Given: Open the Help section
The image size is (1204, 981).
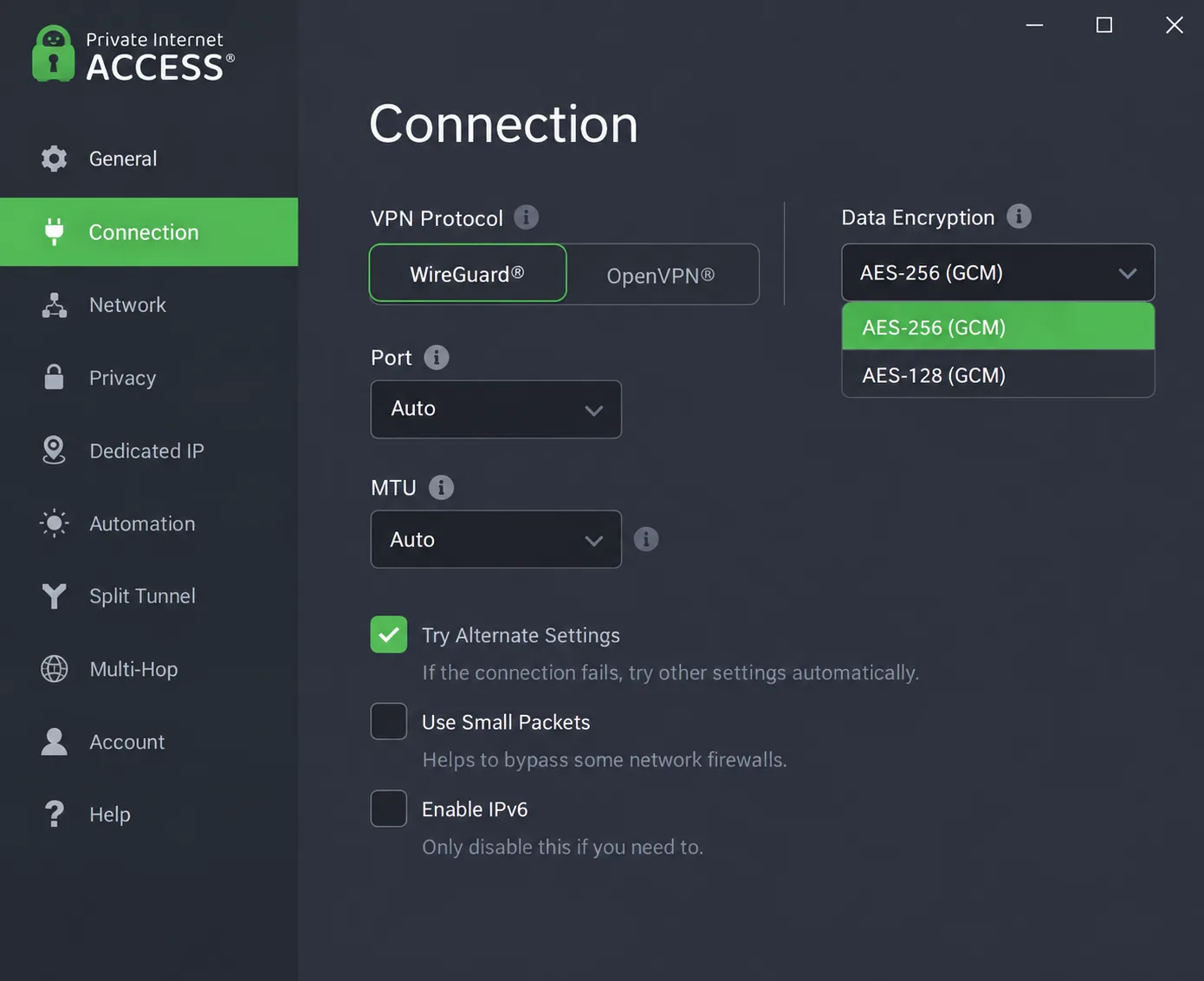Looking at the screenshot, I should [x=149, y=815].
